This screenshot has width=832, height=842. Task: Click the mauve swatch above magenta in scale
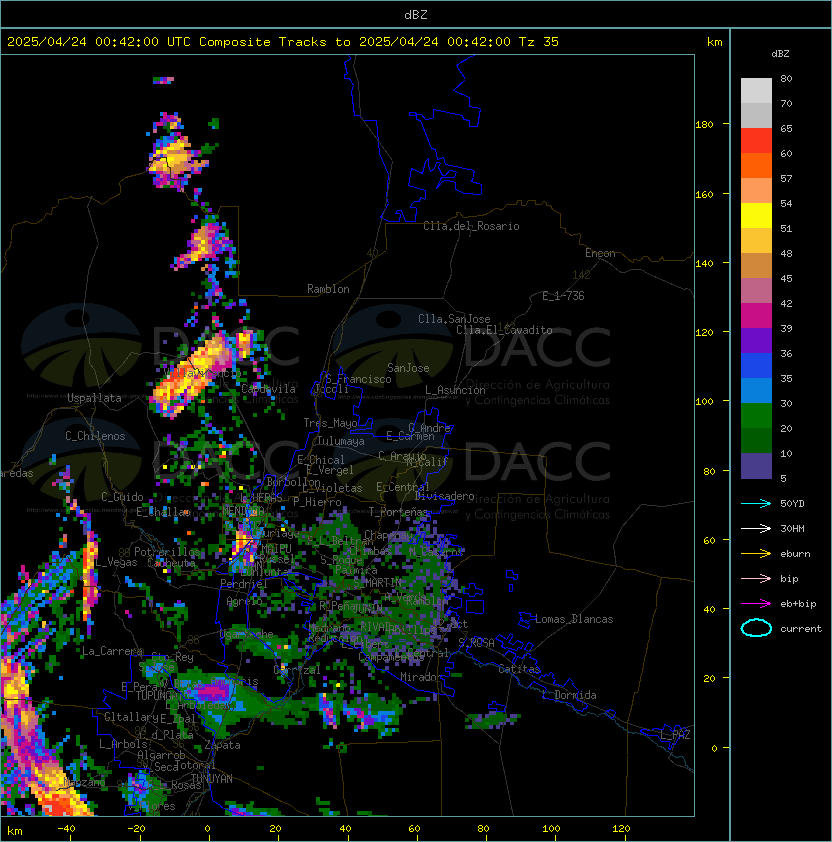coord(756,291)
